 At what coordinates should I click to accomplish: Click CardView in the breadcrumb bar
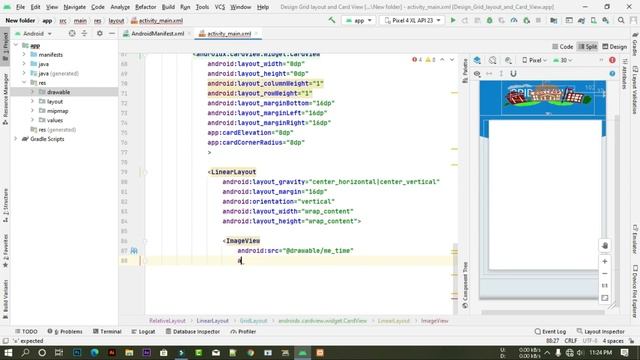322,321
